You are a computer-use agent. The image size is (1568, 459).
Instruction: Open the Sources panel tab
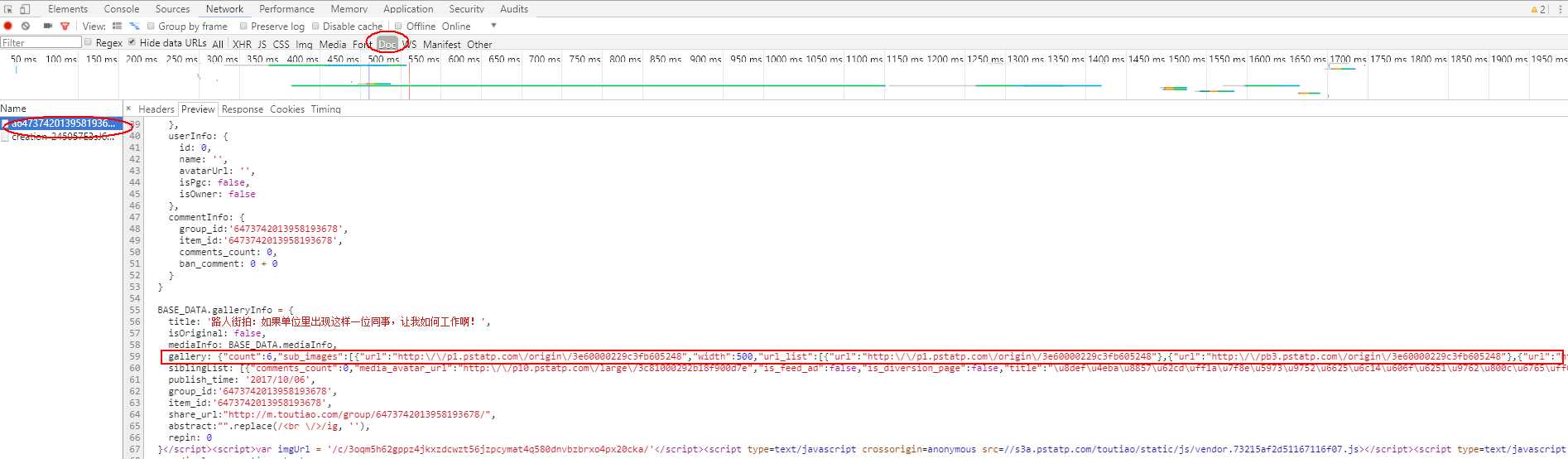point(173,9)
